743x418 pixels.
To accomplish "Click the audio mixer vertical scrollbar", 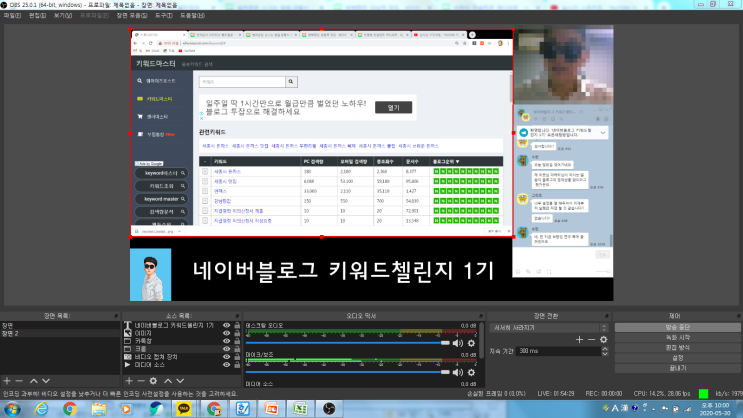I will 482,340.
